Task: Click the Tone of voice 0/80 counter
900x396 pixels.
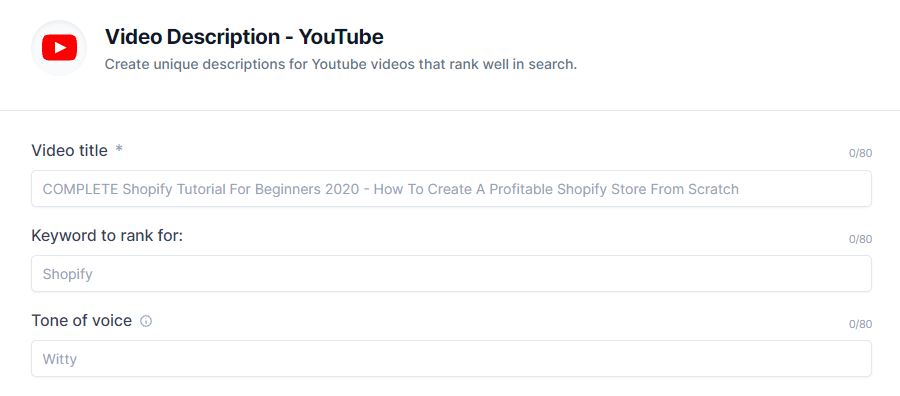Action: click(860, 324)
